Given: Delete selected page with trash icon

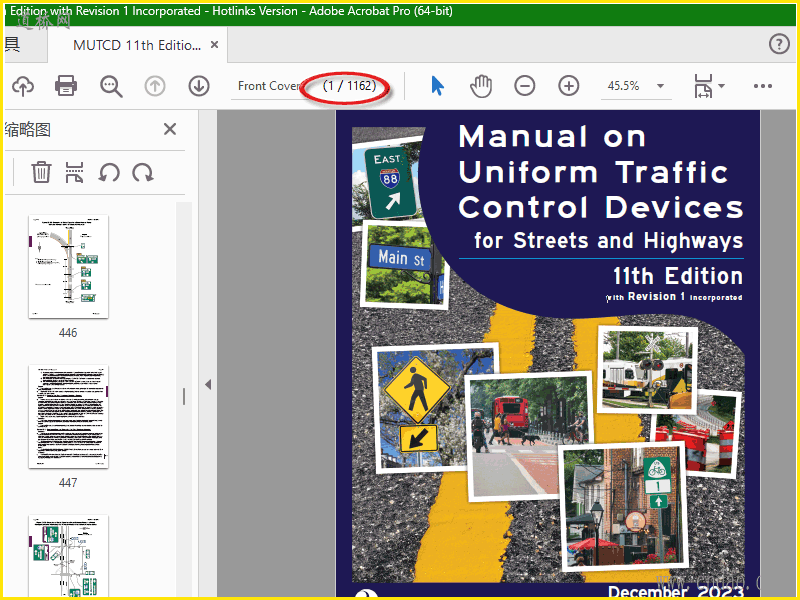Looking at the screenshot, I should (41, 172).
